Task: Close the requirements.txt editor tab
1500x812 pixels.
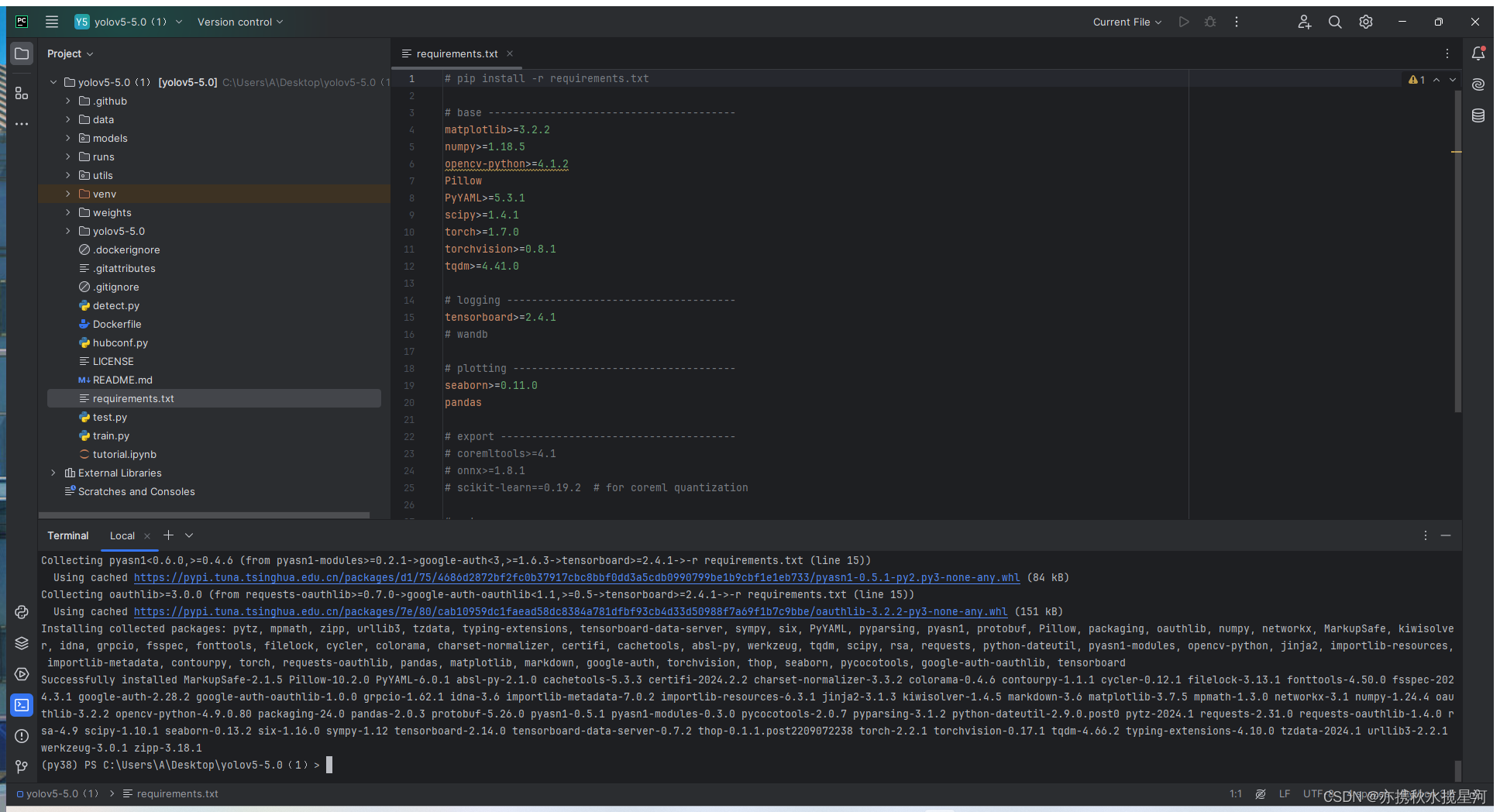Action: (x=510, y=53)
